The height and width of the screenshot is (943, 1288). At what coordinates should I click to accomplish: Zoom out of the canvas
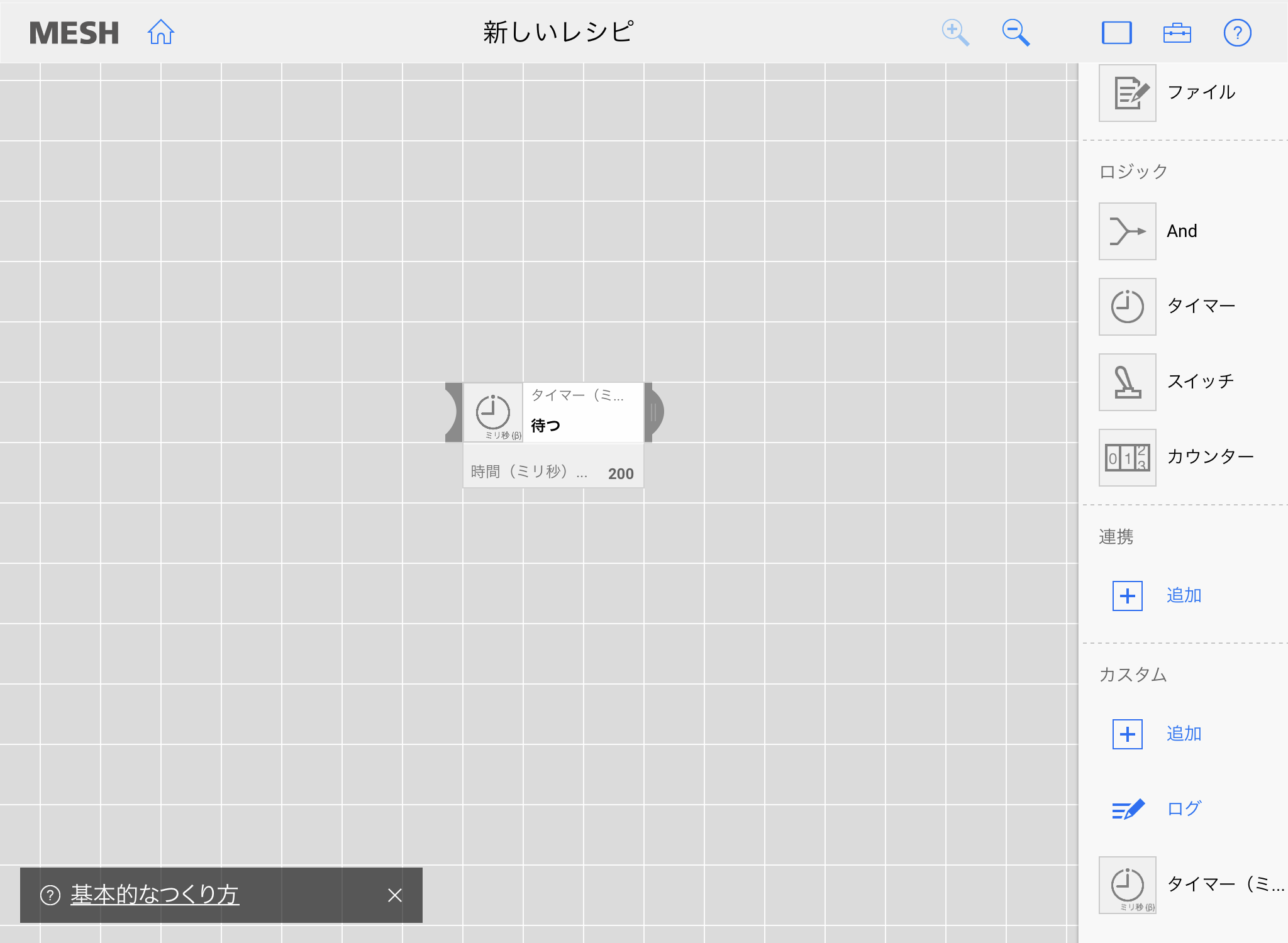(1016, 33)
